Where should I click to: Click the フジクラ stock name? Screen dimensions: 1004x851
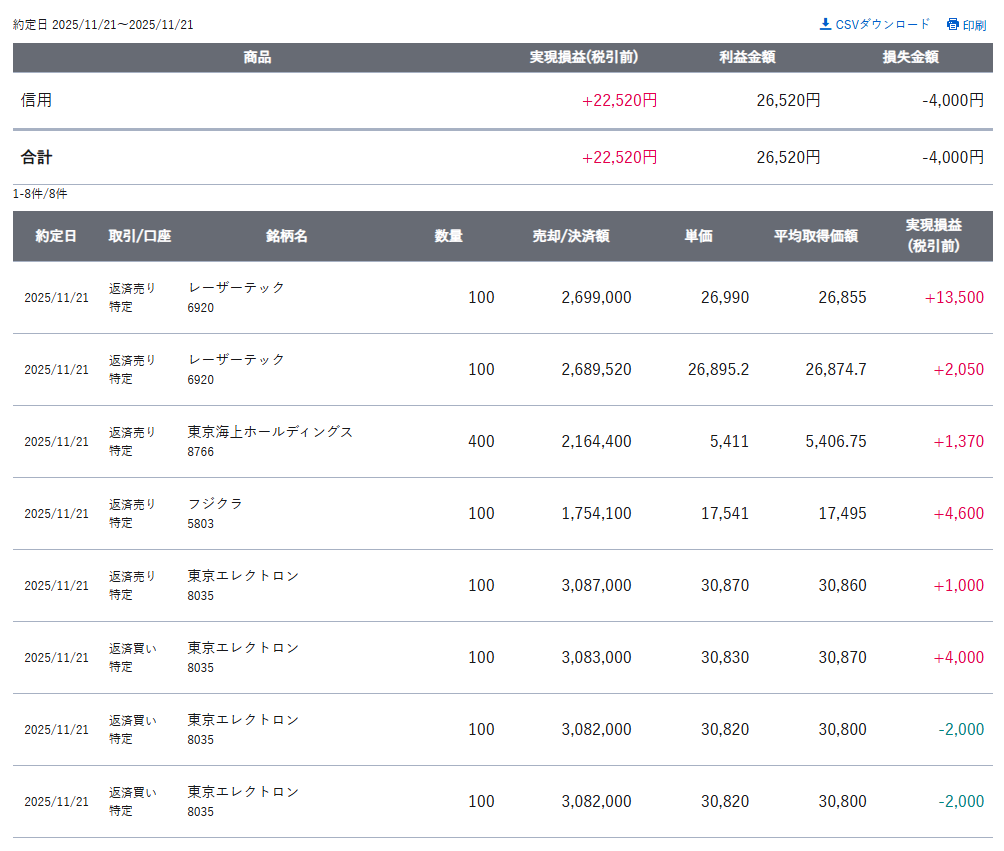pyautogui.click(x=215, y=504)
